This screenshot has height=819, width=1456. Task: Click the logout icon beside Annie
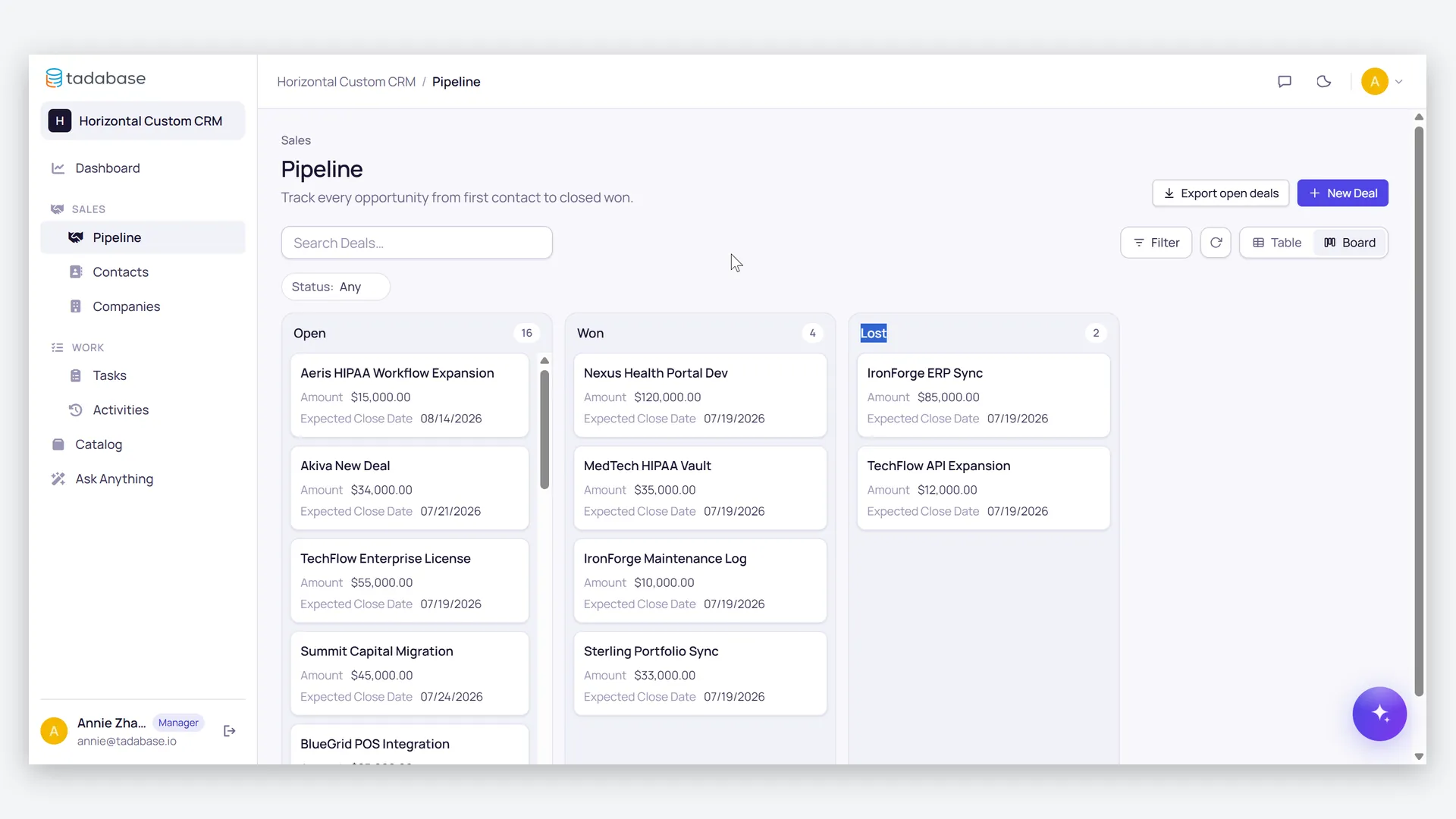230,731
